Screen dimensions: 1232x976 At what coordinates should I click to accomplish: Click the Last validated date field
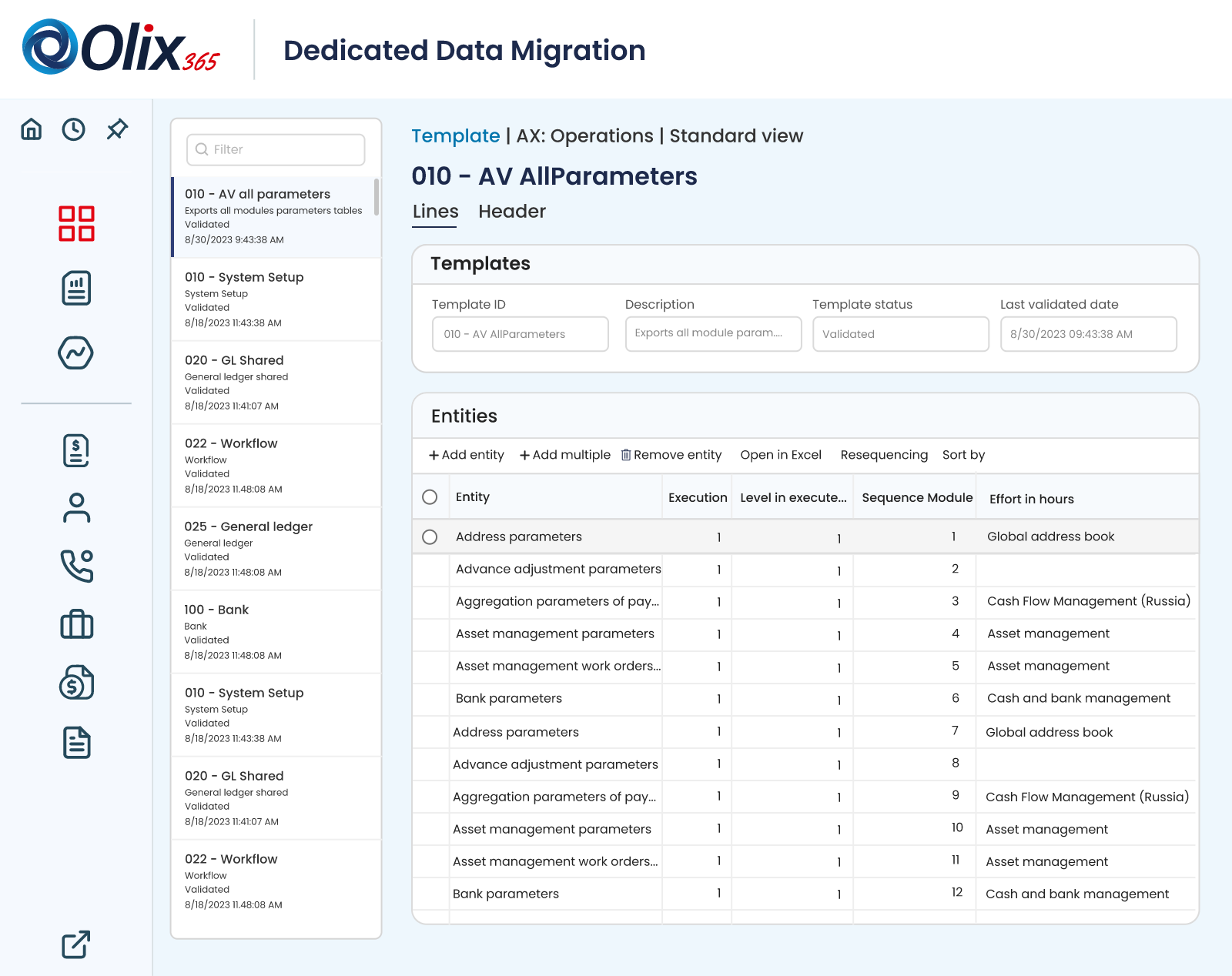(x=1089, y=334)
